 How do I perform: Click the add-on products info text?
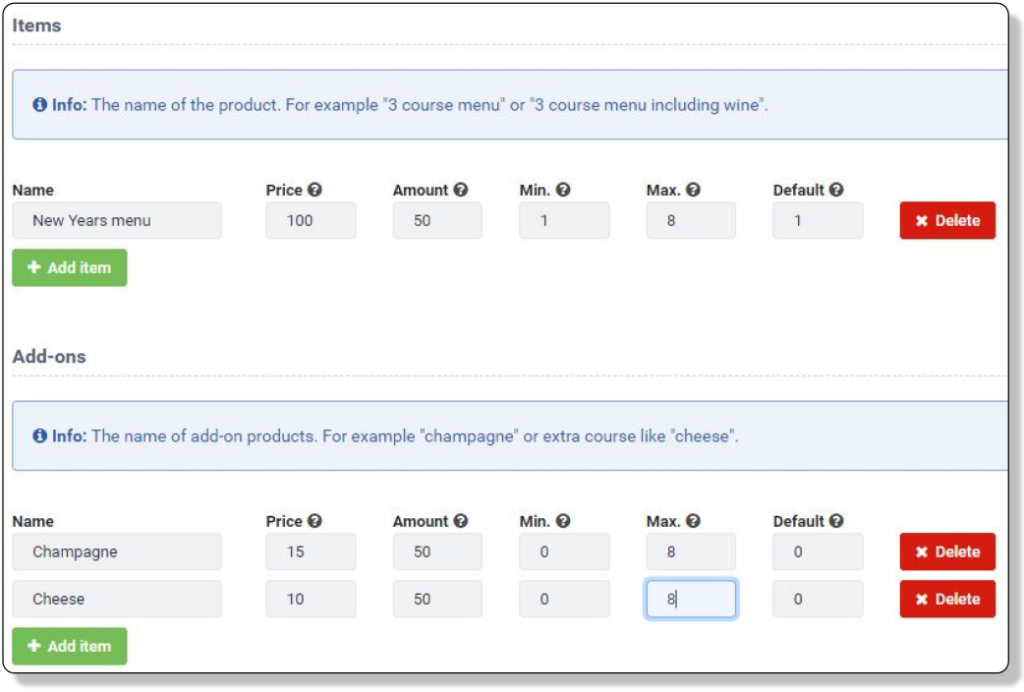[415, 435]
